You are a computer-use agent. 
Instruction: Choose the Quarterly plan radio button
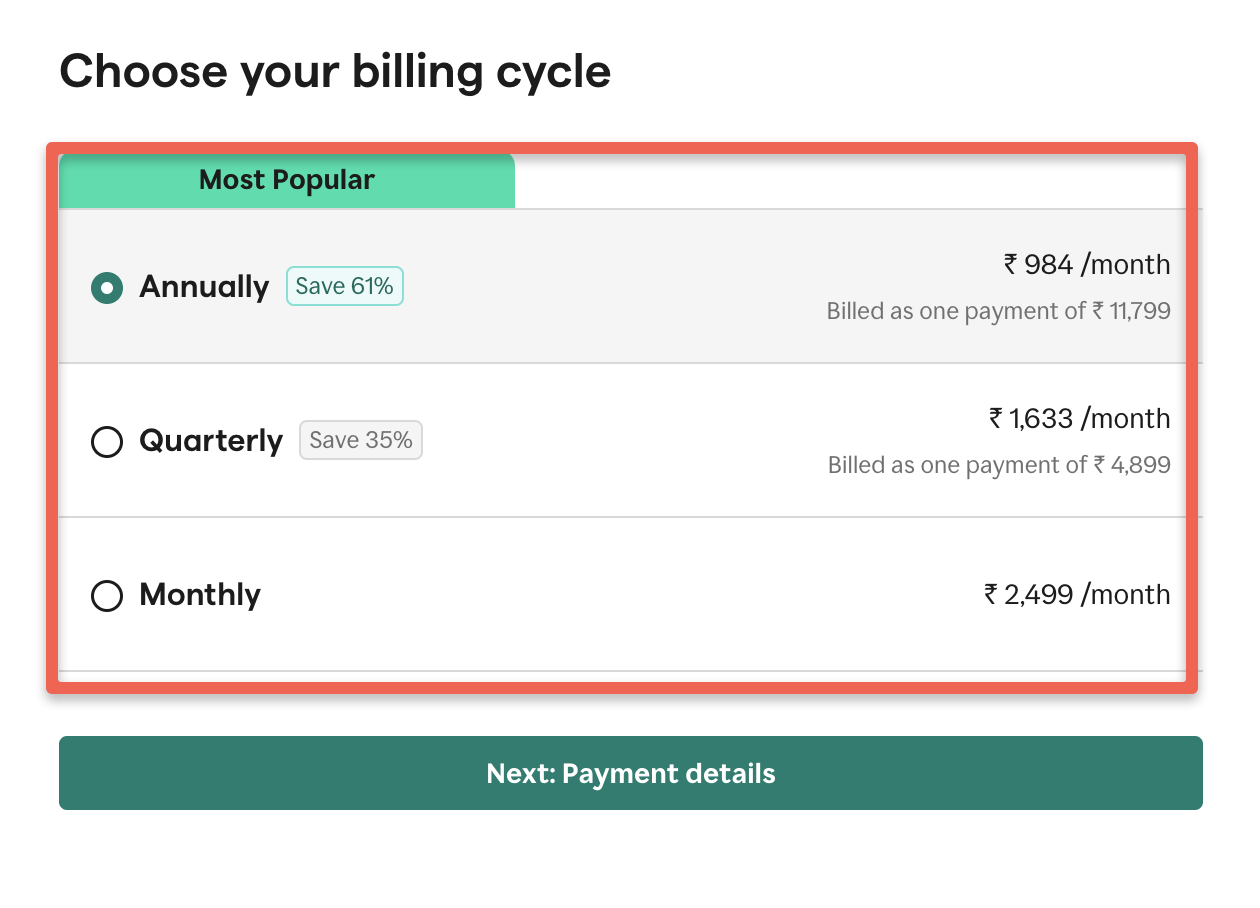pos(107,442)
